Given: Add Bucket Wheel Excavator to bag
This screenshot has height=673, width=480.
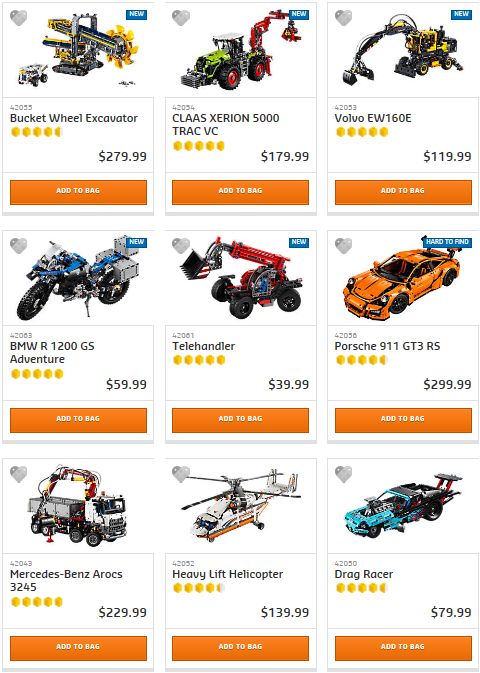Looking at the screenshot, I should (x=78, y=192).
